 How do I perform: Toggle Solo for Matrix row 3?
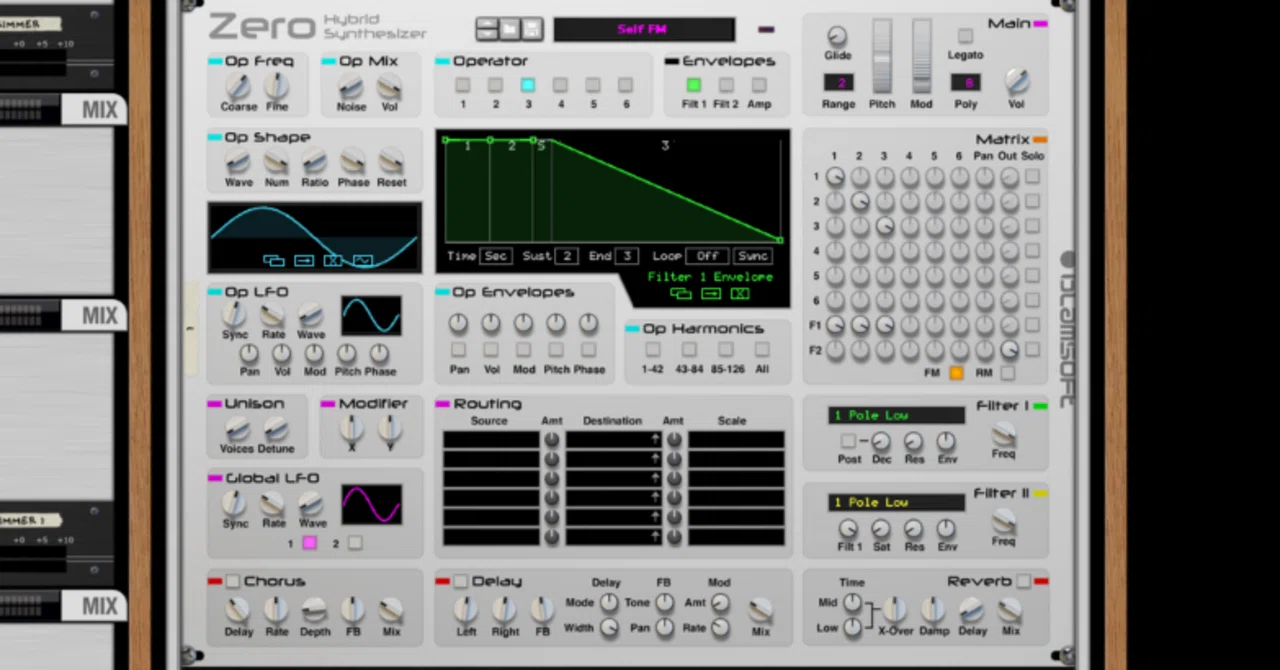[x=1032, y=227]
